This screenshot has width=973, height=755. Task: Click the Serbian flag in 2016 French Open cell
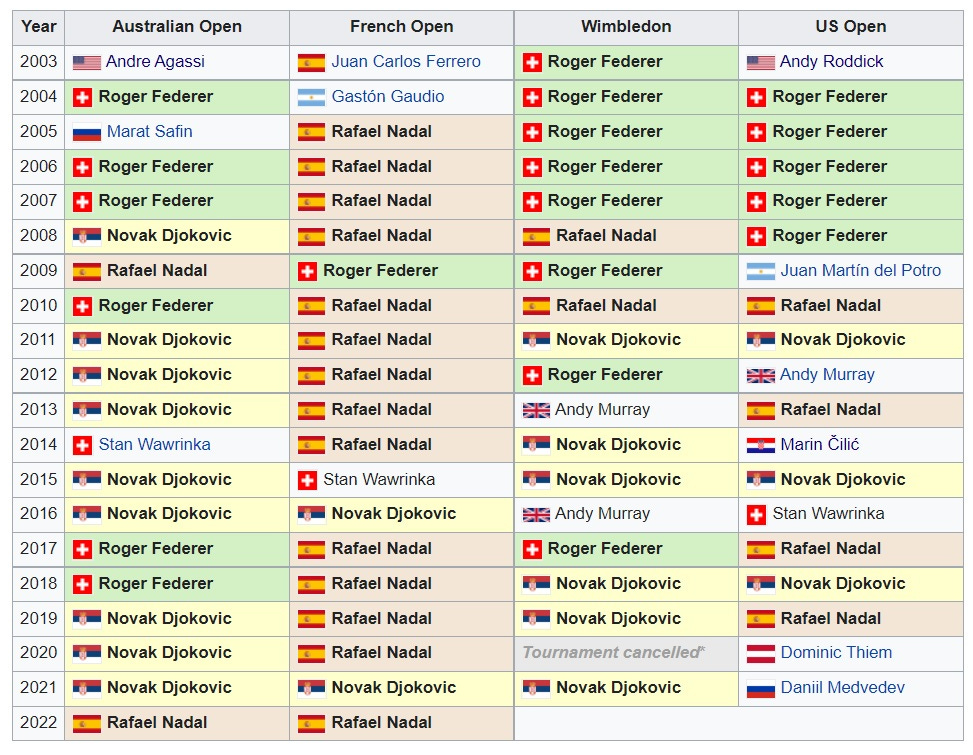[312, 514]
